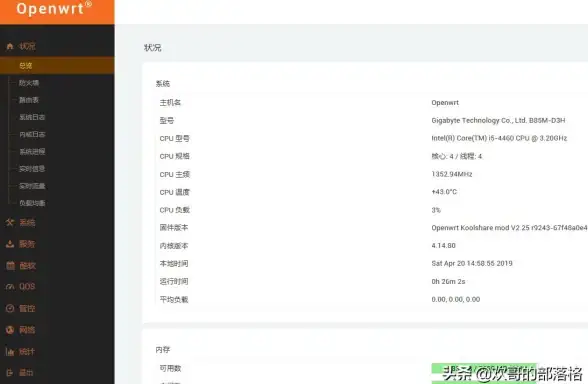The image size is (588, 384).
Task: Open the 网络 globe icon menu
Action: [21, 330]
